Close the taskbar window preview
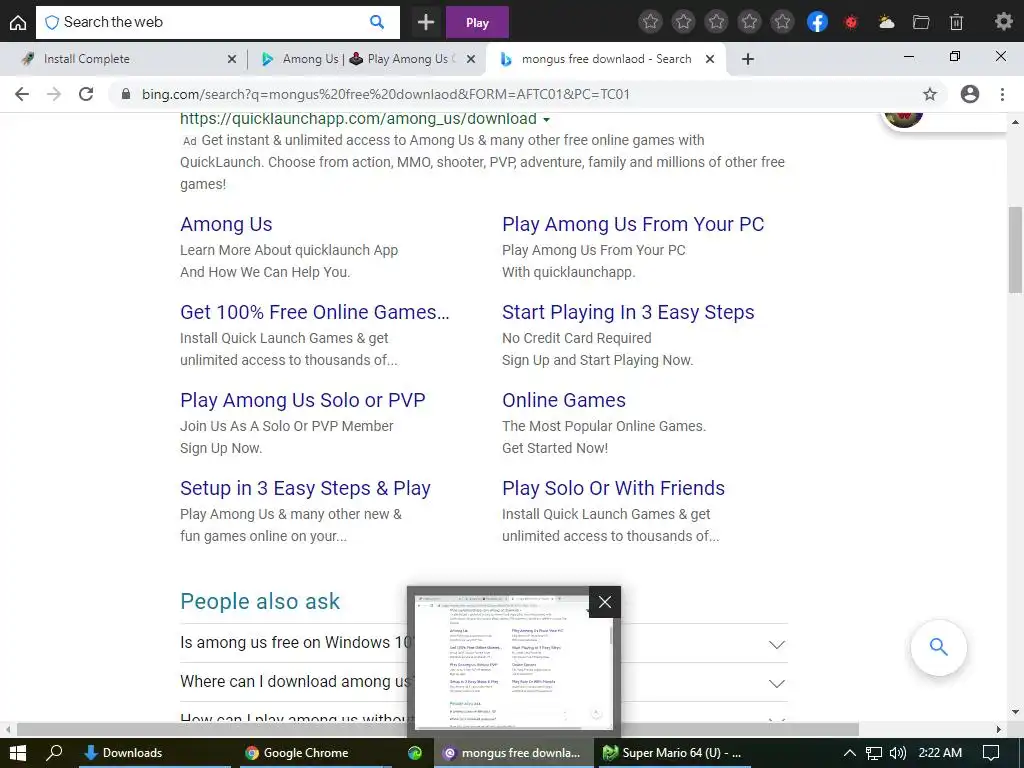 click(x=605, y=602)
